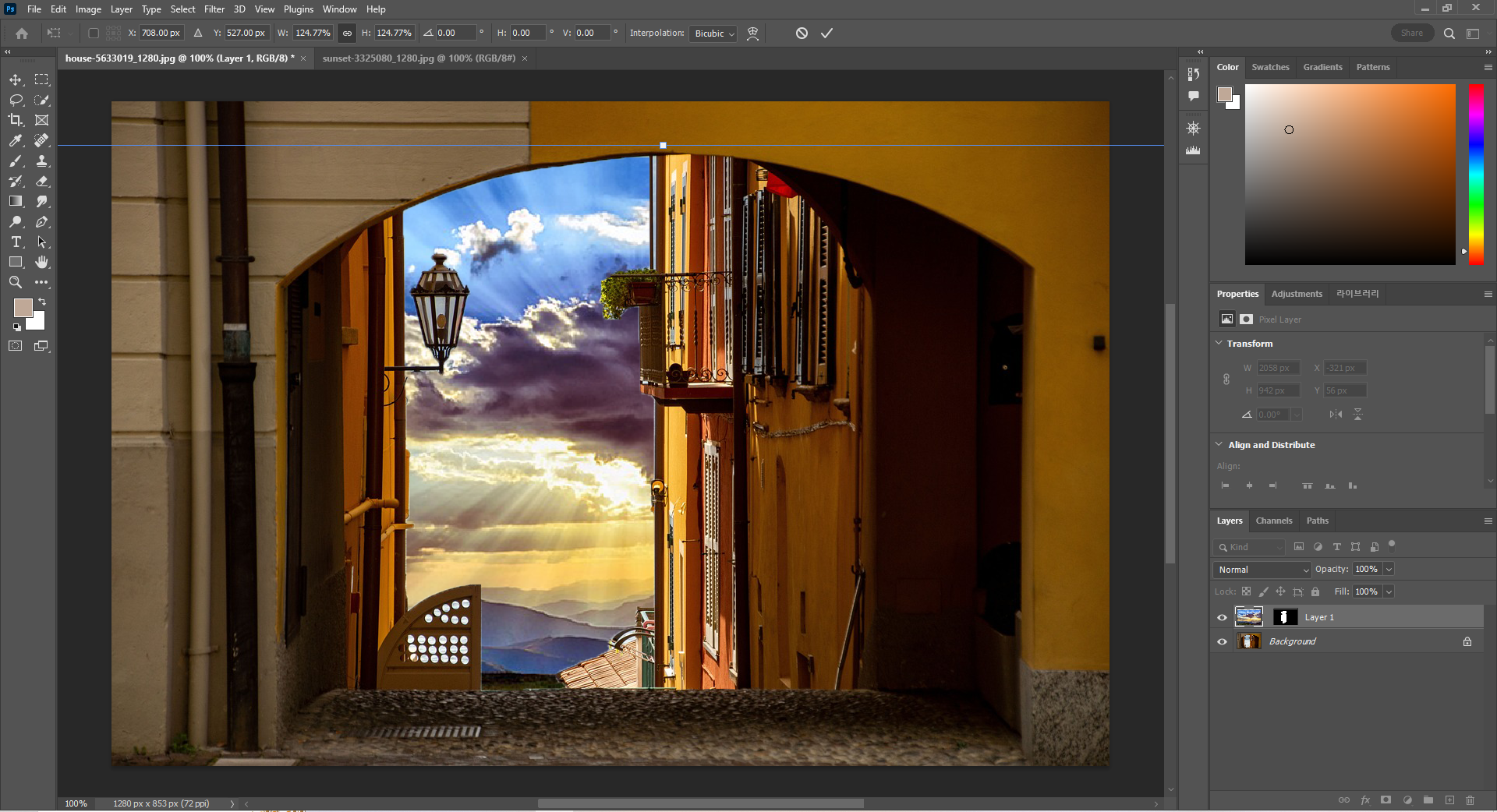Toggle visibility of Layer 1
The width and height of the screenshot is (1497, 812).
point(1222,617)
